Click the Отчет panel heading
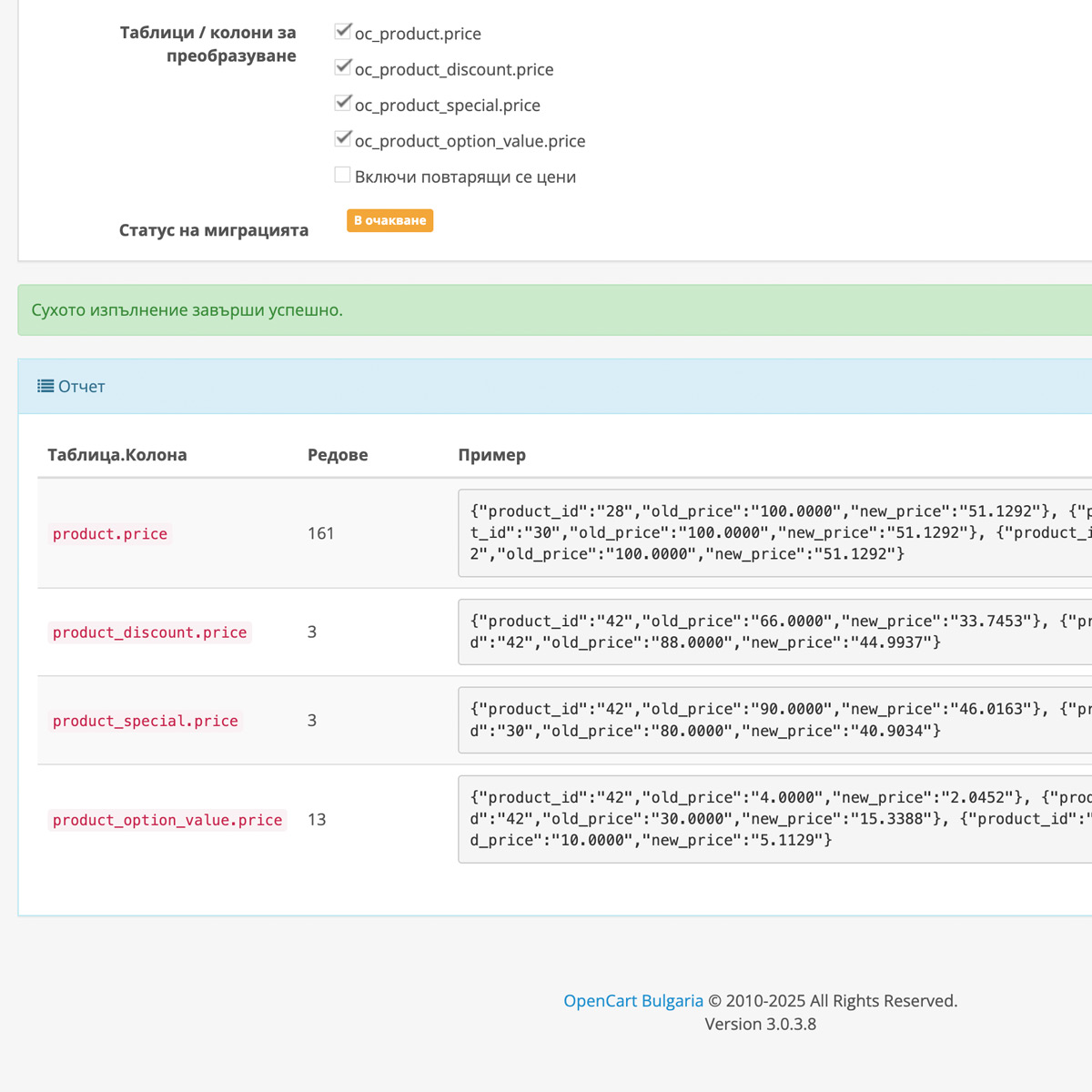 point(82,387)
